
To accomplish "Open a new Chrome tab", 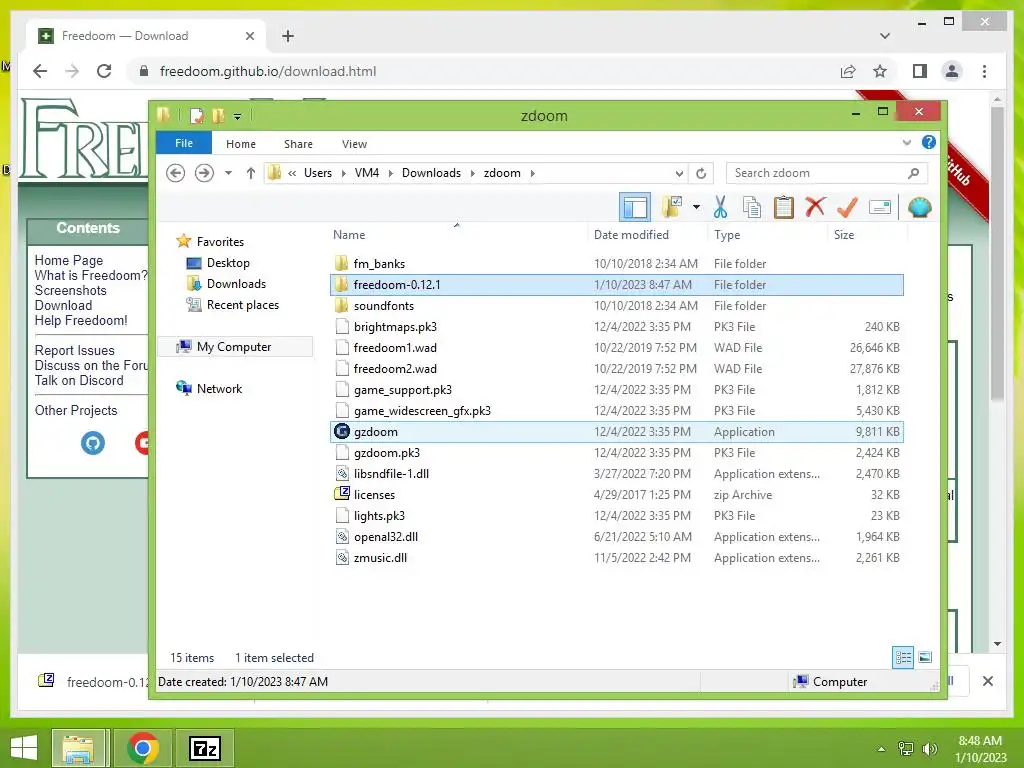I will click(x=288, y=36).
